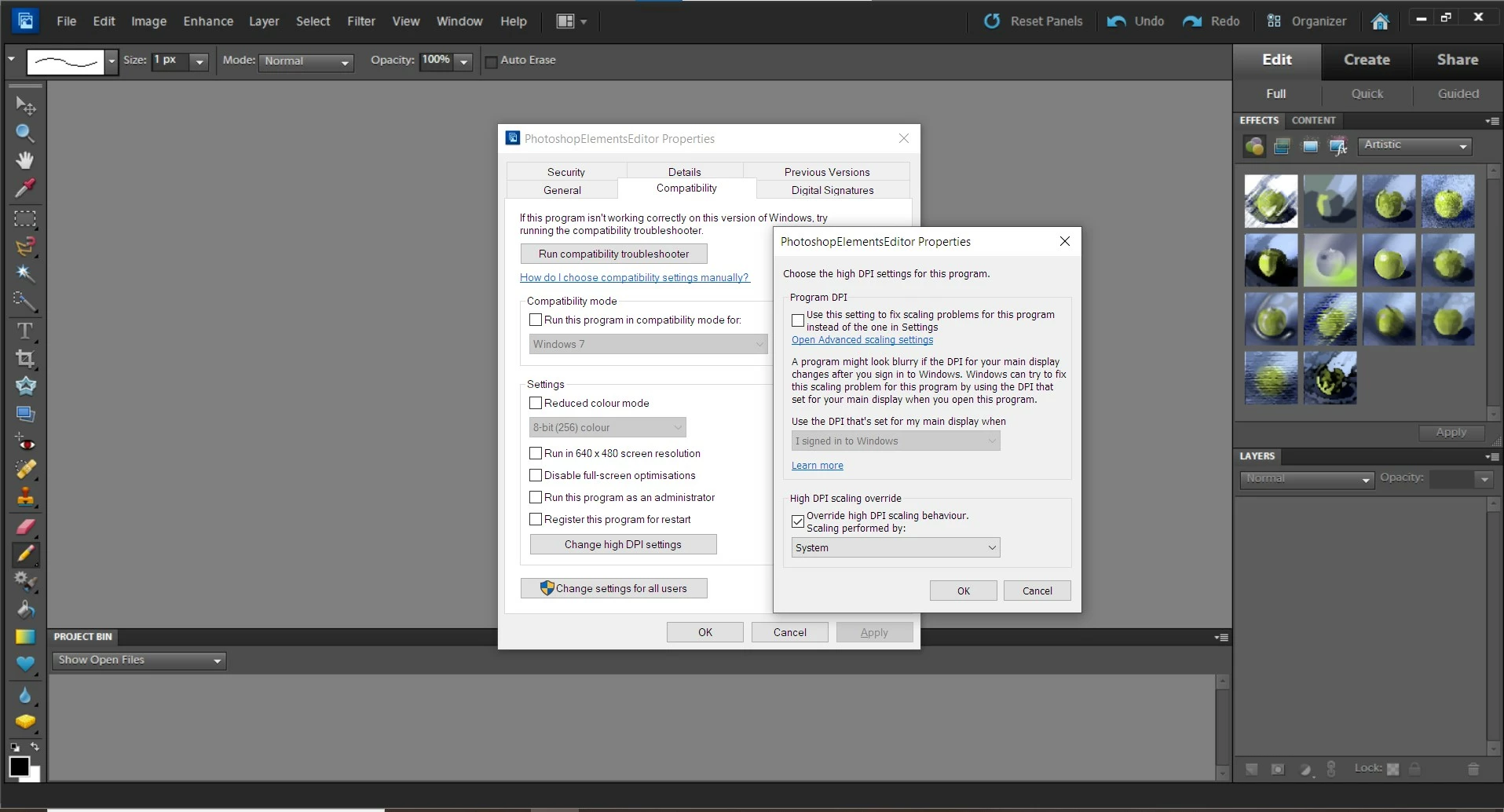Select the Eraser tool
Viewport: 1504px width, 812px height.
pyautogui.click(x=25, y=526)
